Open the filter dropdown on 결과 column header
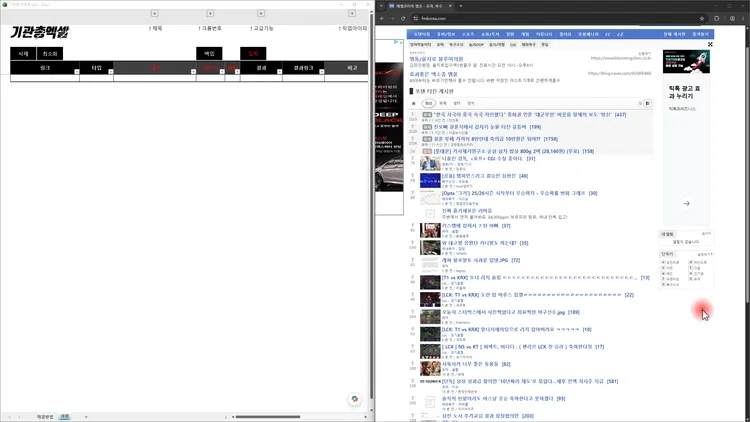Viewport: 750px width, 422px height. [x=279, y=72]
